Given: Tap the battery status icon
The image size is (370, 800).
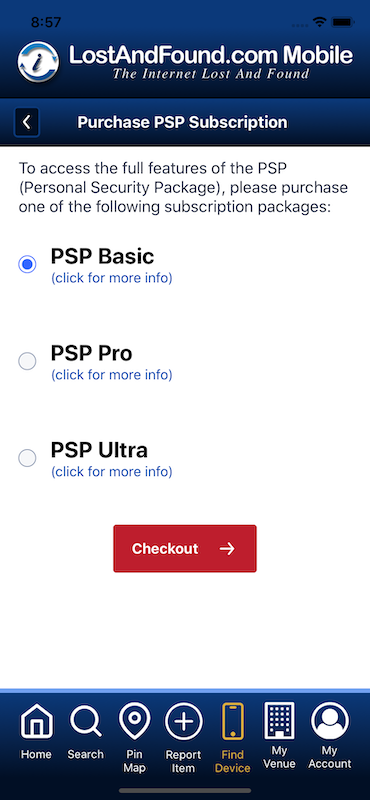Looking at the screenshot, I should (x=343, y=22).
